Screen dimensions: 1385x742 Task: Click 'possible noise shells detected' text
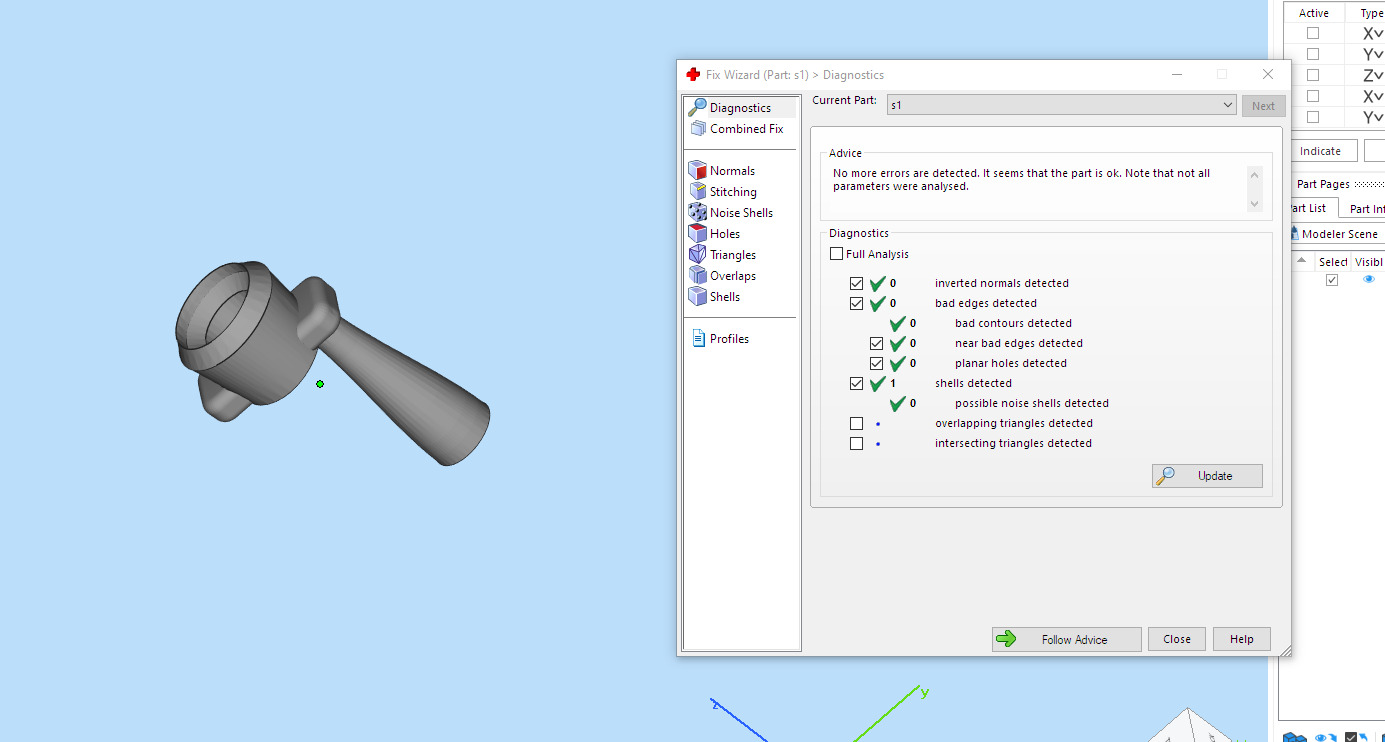tap(1031, 403)
